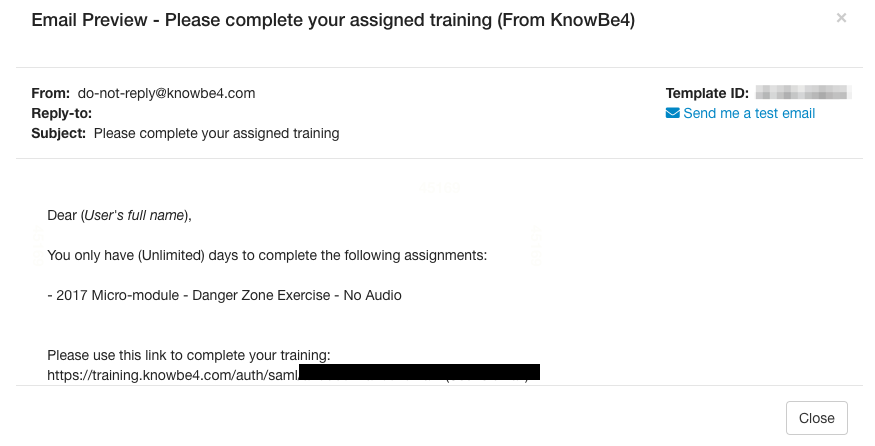This screenshot has width=875, height=446.
Task: Click the 'Template ID:' label
Action: click(707, 93)
